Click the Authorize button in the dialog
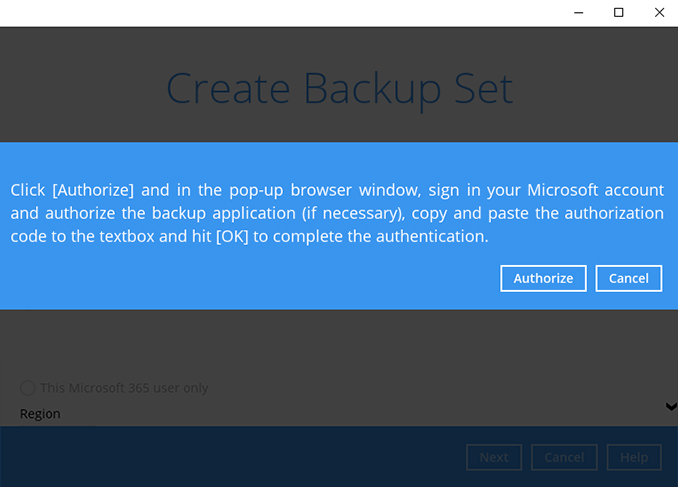 (543, 279)
